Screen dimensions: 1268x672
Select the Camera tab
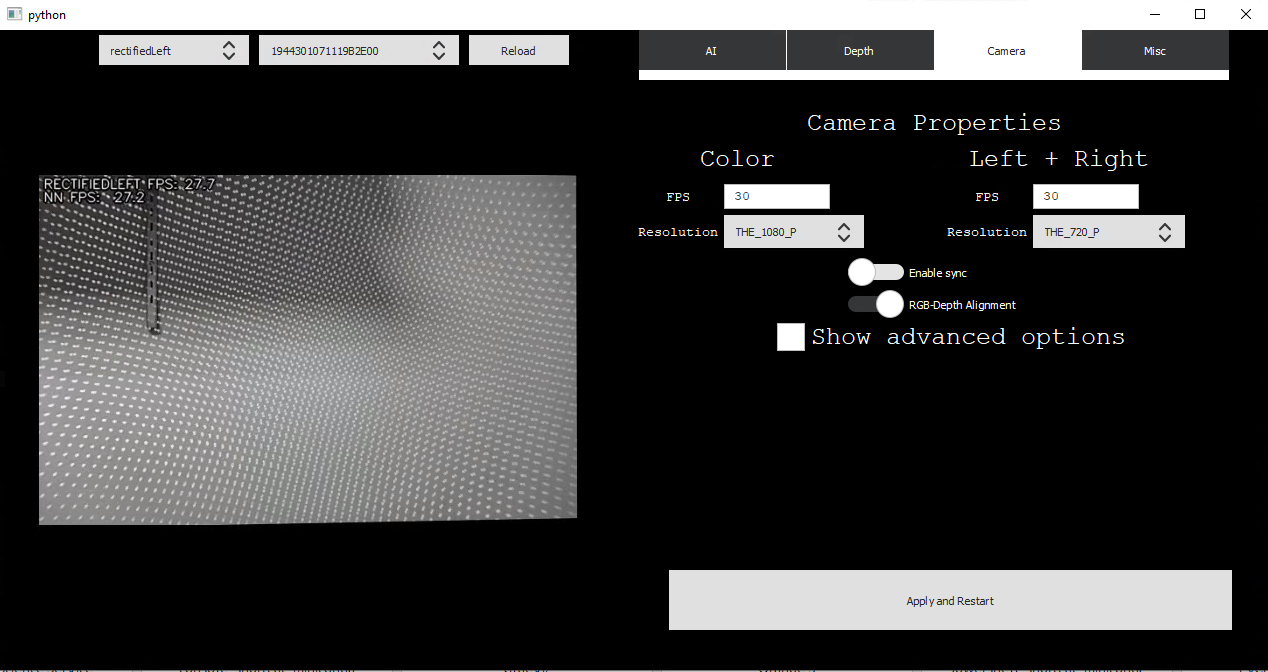point(1006,51)
